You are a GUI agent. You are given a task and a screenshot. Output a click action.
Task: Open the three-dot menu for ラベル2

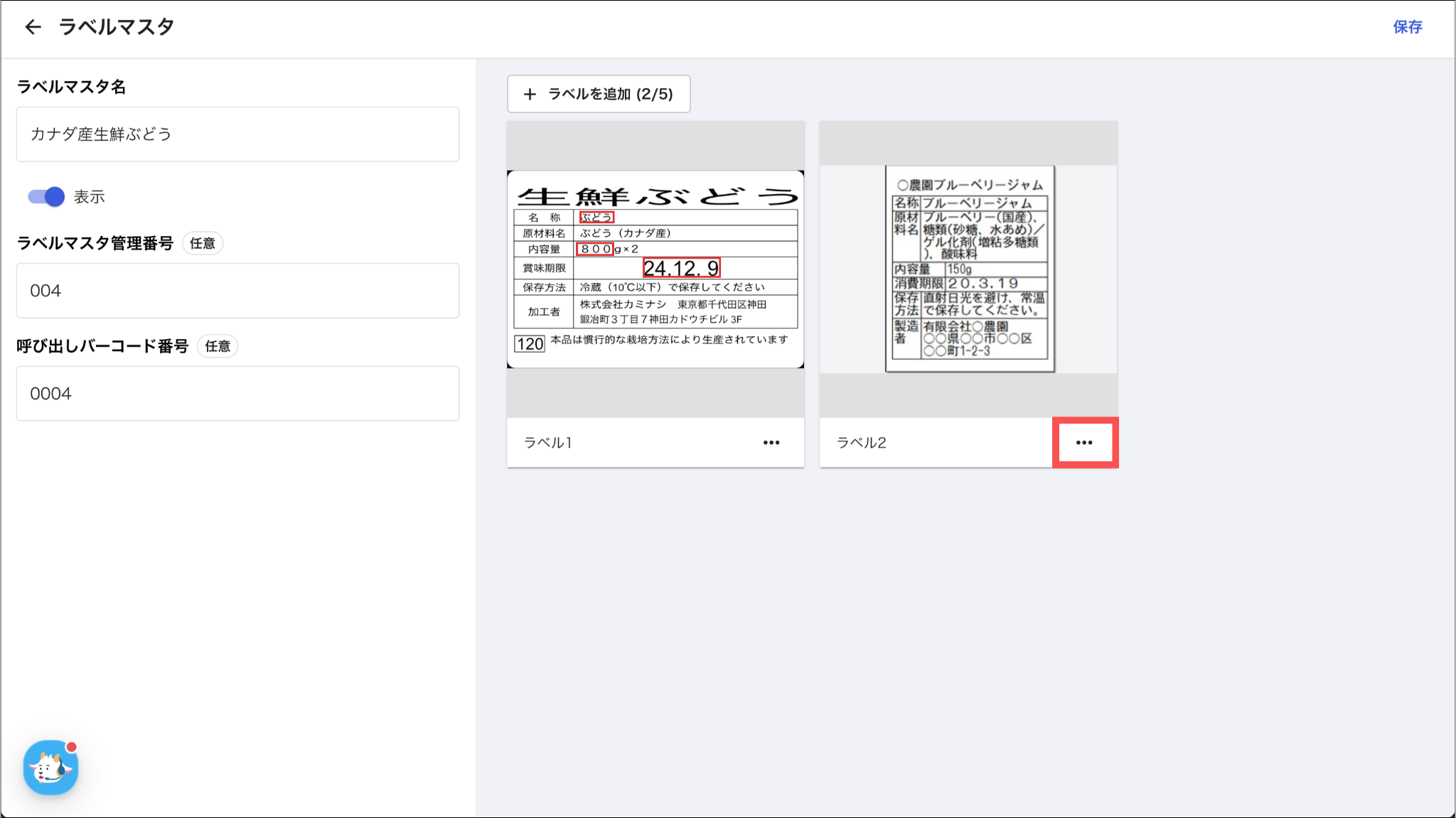tap(1084, 443)
